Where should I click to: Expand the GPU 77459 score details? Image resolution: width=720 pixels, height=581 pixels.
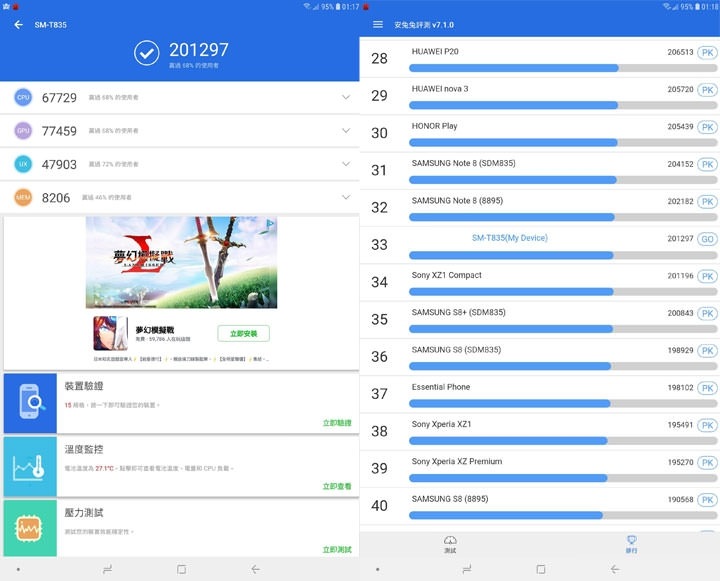[346, 130]
